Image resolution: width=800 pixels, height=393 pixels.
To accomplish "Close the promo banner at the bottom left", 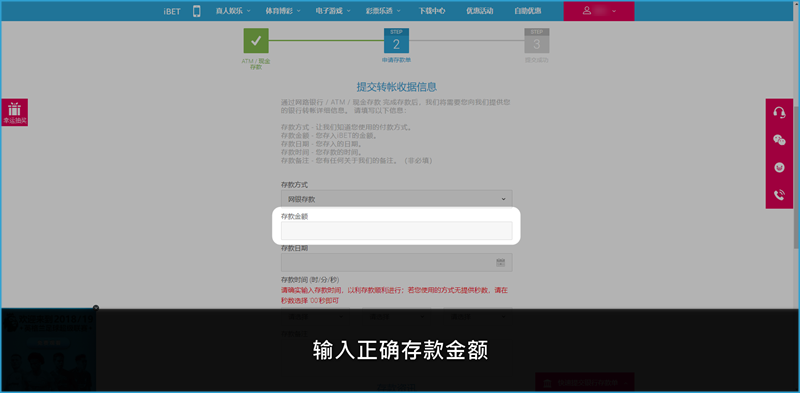I will click(x=96, y=308).
